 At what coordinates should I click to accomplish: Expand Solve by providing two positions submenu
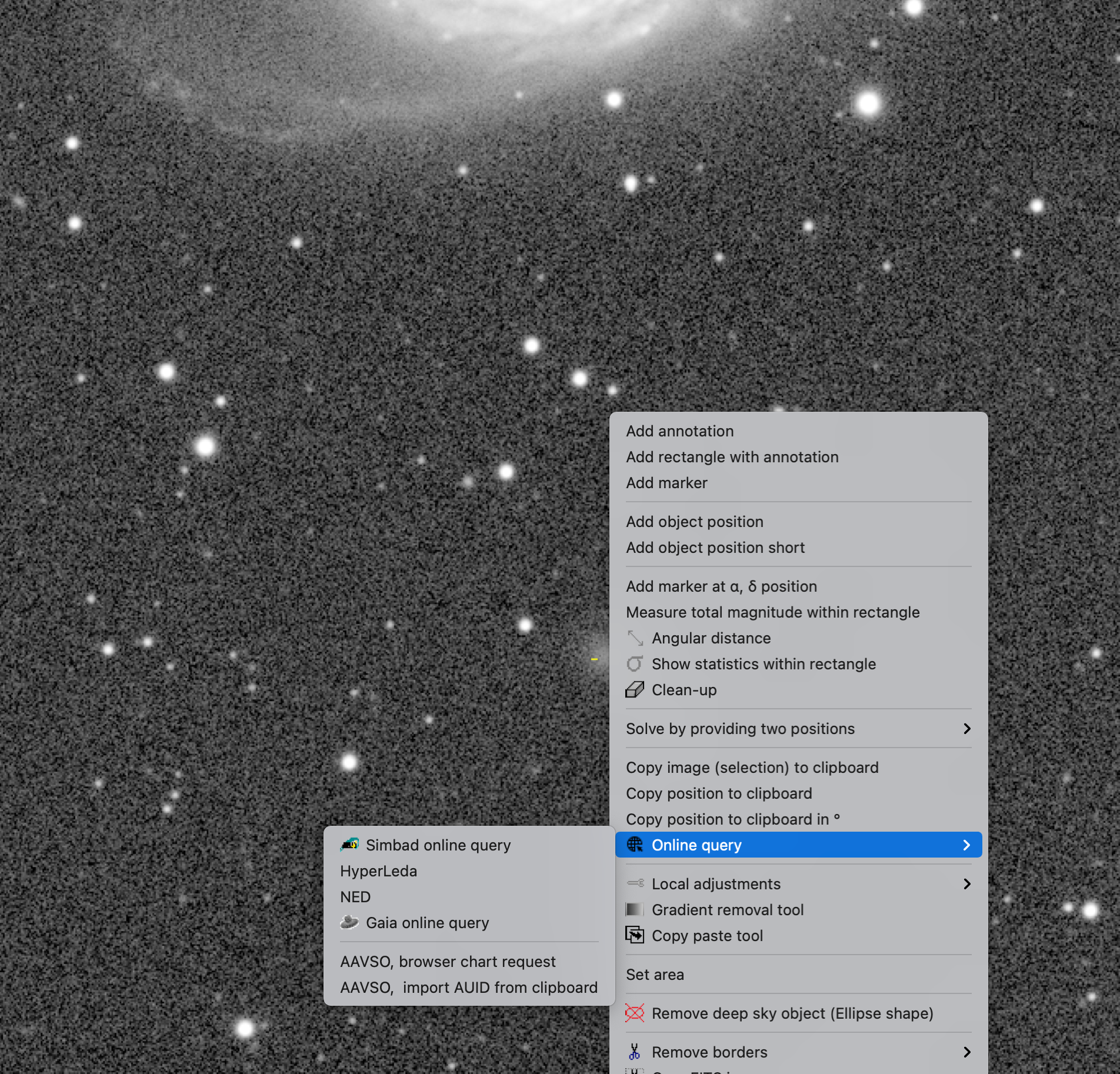click(x=966, y=729)
